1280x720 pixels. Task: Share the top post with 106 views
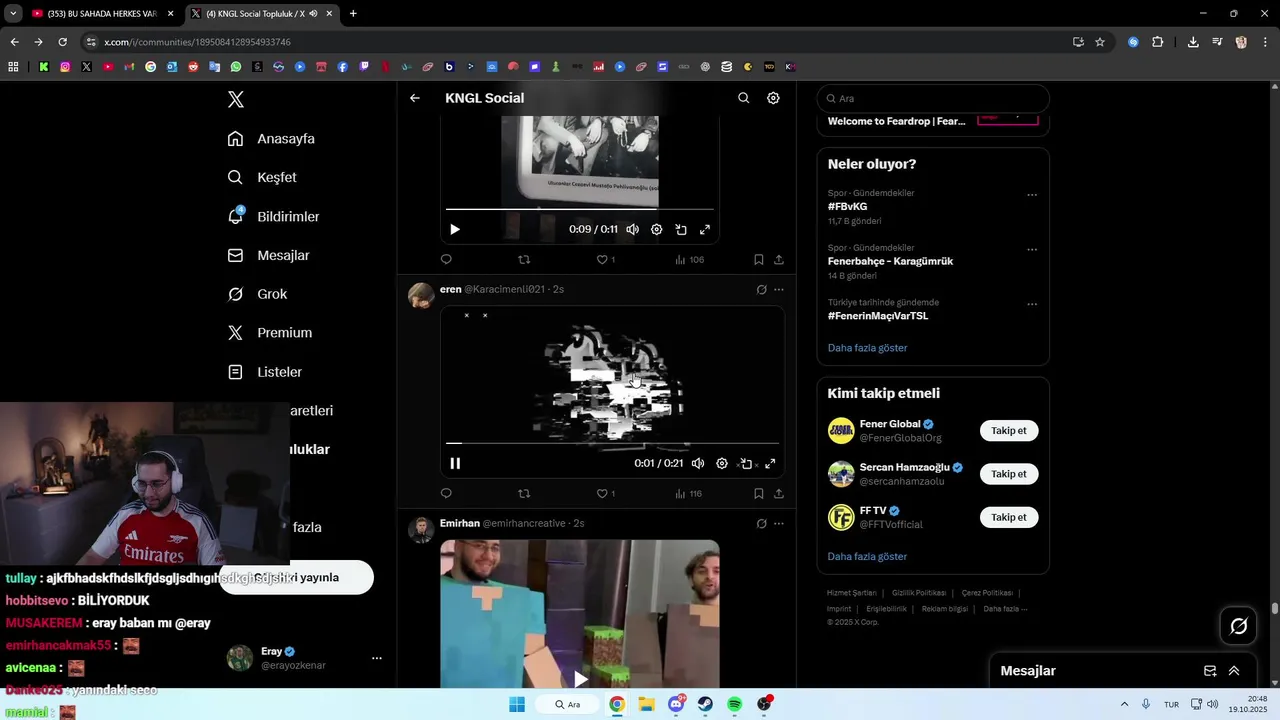click(x=779, y=259)
